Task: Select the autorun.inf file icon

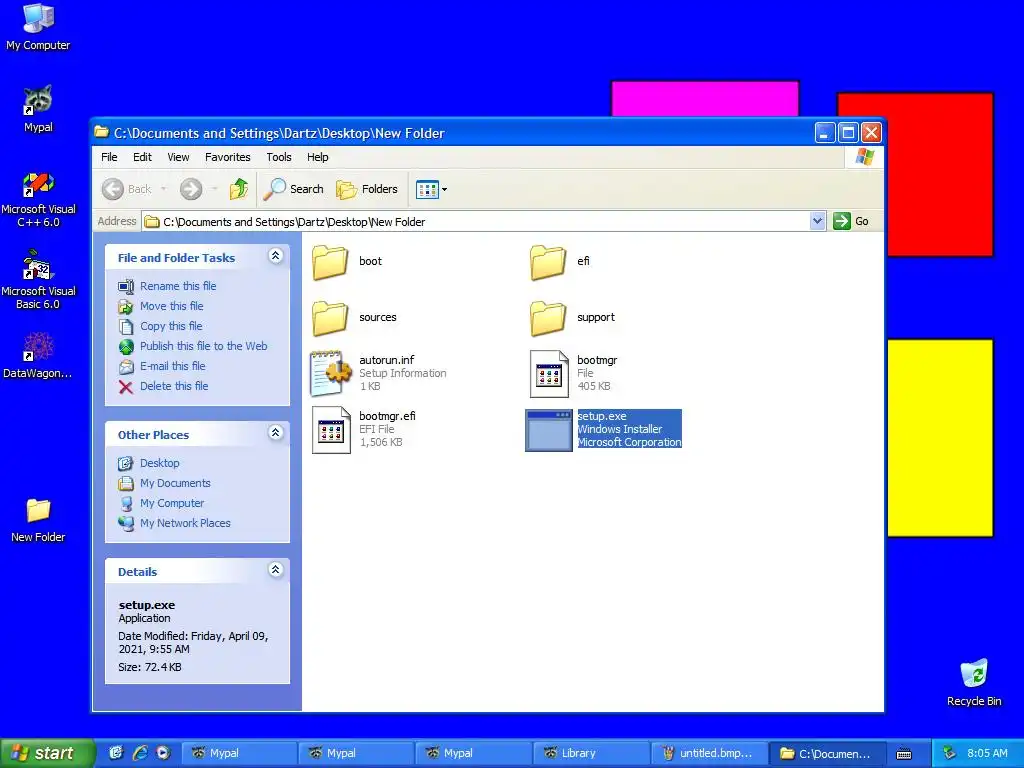Action: [330, 374]
